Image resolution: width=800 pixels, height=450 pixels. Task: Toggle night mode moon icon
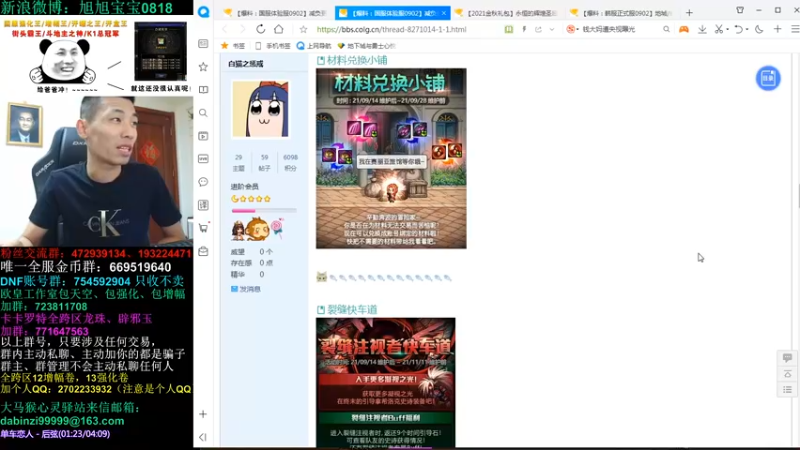tap(759, 30)
